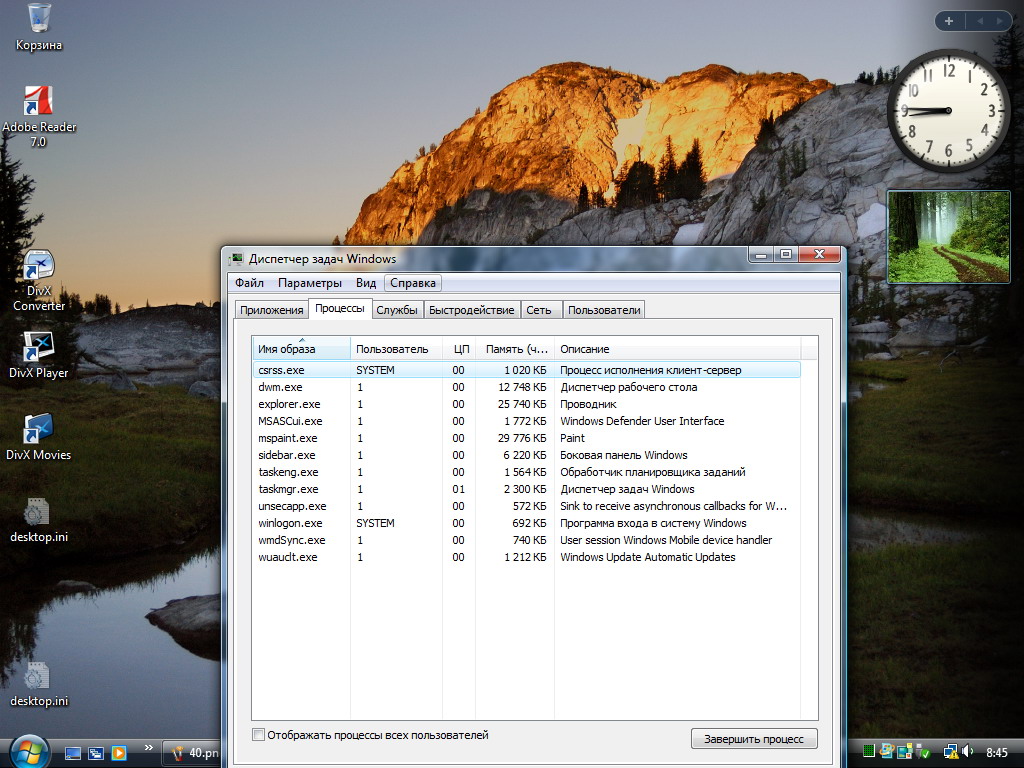1024x768 pixels.
Task: Click Show Desktop quick launch icon
Action: coord(73,753)
